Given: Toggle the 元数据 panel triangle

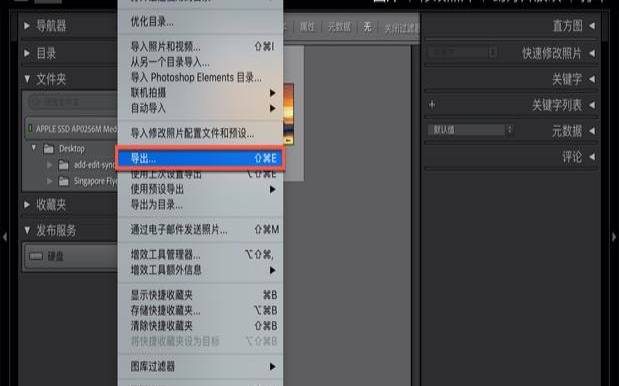Looking at the screenshot, I should point(592,131).
